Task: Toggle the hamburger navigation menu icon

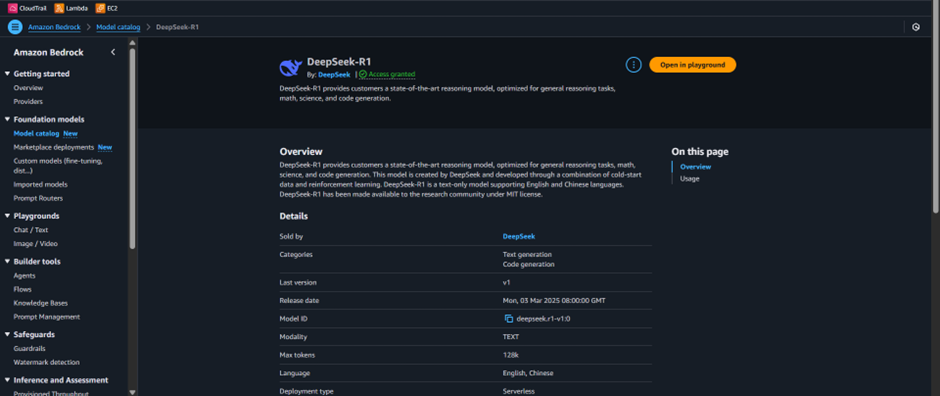Action: 16,27
